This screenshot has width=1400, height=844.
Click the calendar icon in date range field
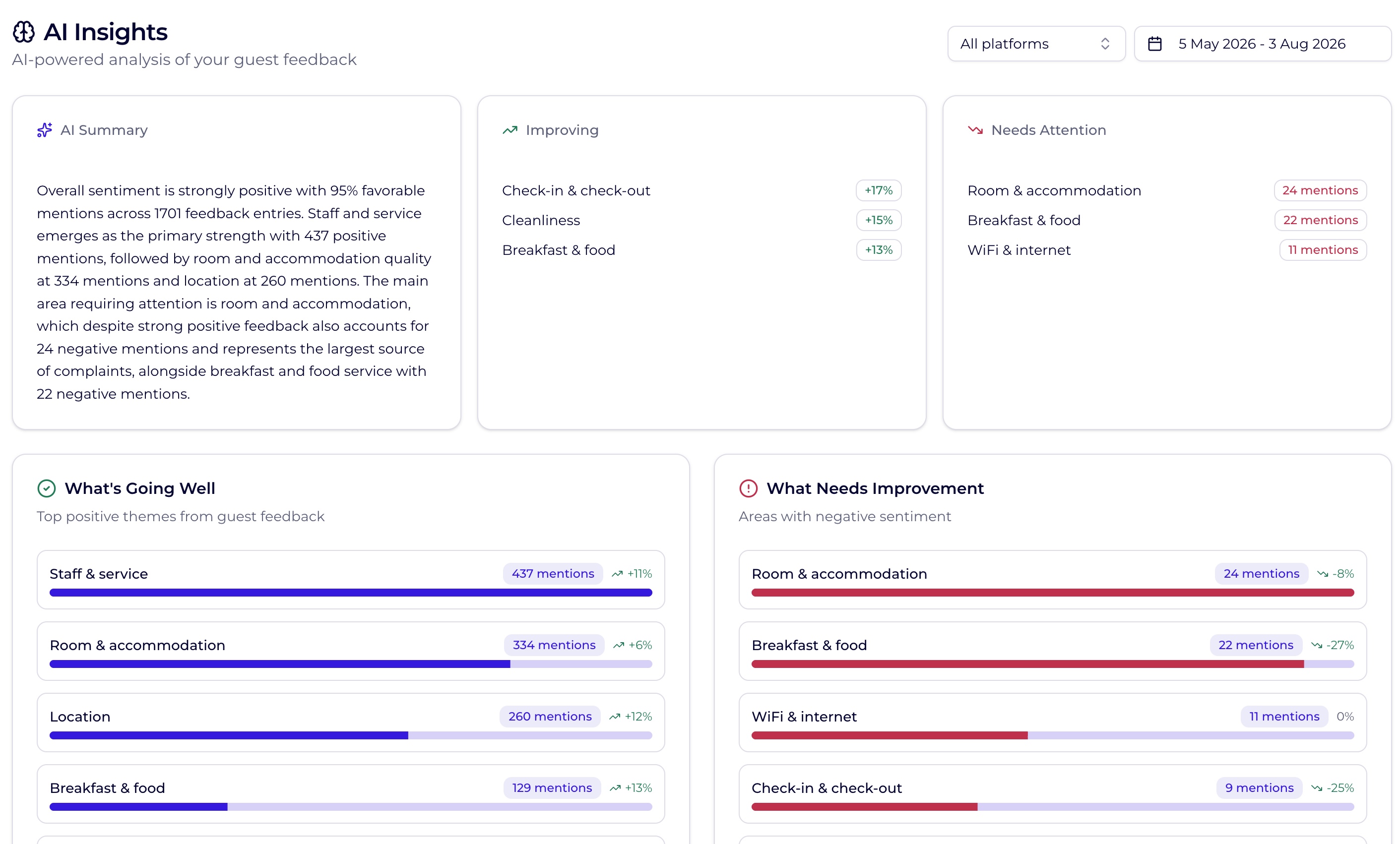click(x=1155, y=44)
